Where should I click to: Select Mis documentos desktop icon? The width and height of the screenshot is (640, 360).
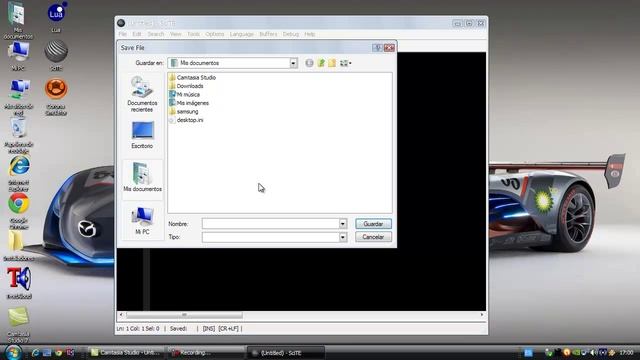coord(18,20)
